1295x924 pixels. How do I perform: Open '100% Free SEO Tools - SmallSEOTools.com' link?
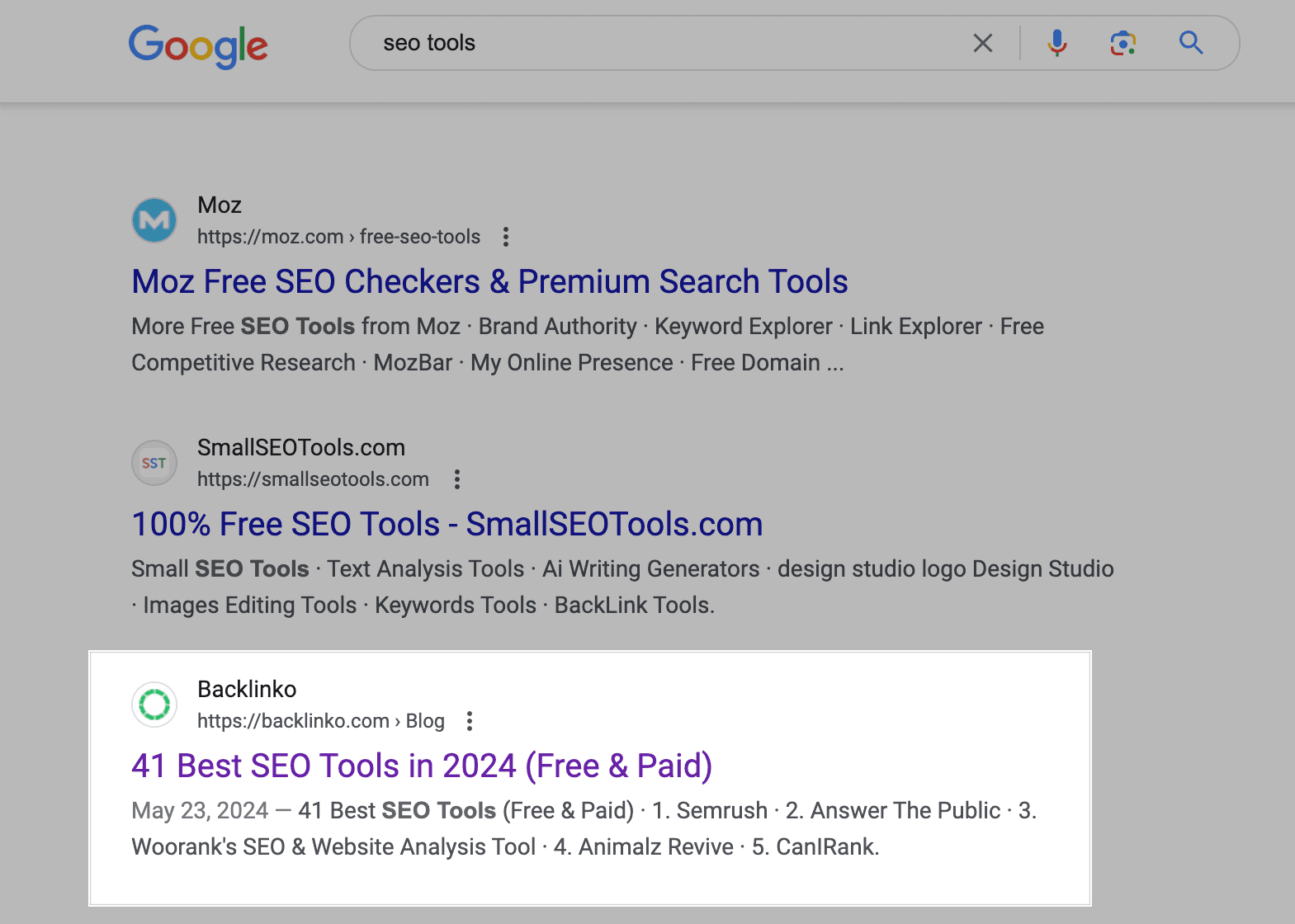447,524
